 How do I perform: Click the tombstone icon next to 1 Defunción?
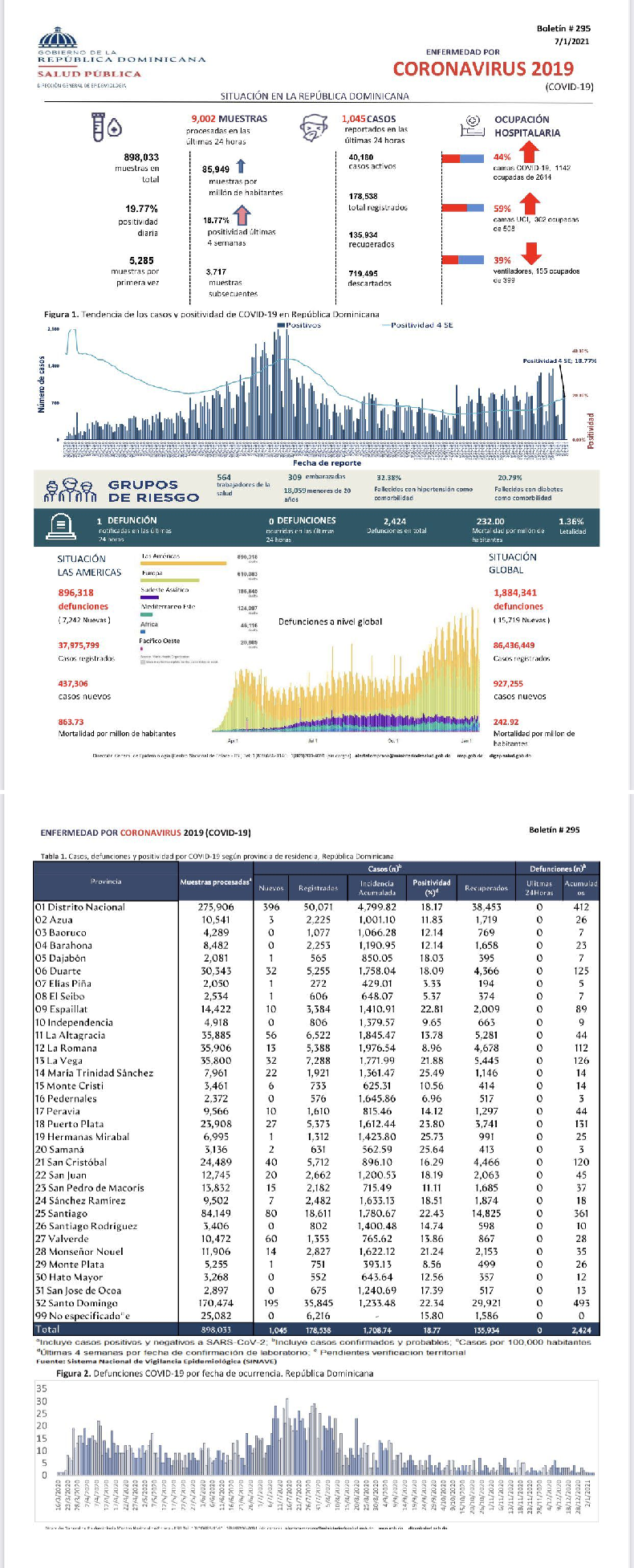coord(57,526)
